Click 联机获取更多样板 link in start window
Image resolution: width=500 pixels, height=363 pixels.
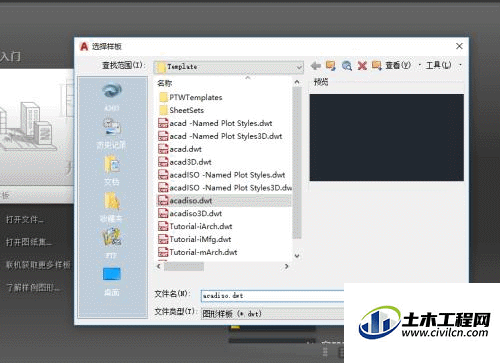(38, 265)
